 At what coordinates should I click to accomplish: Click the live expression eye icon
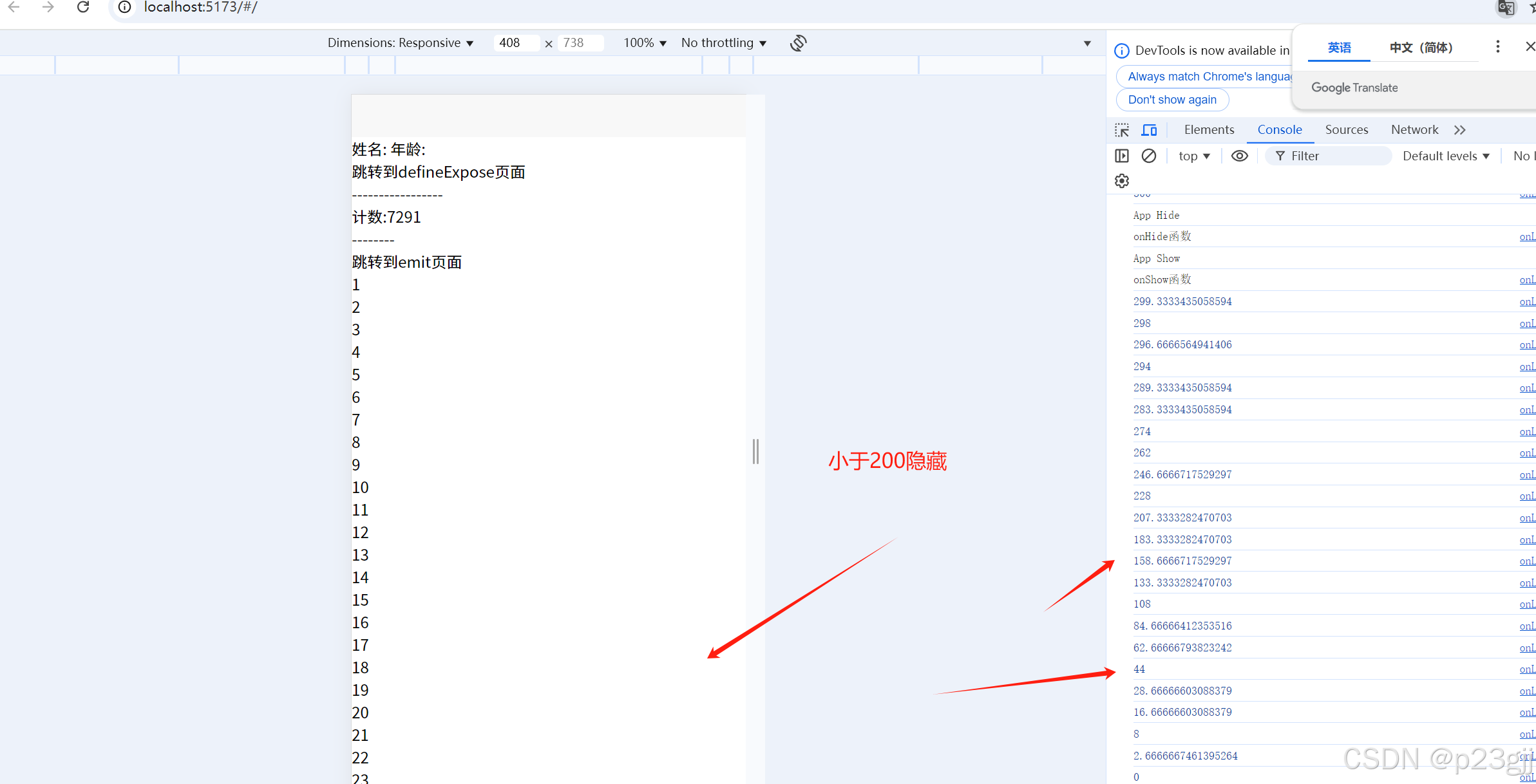1240,156
